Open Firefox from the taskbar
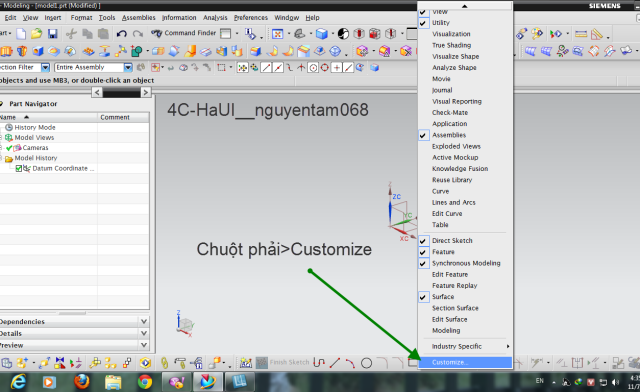 (x=82, y=382)
